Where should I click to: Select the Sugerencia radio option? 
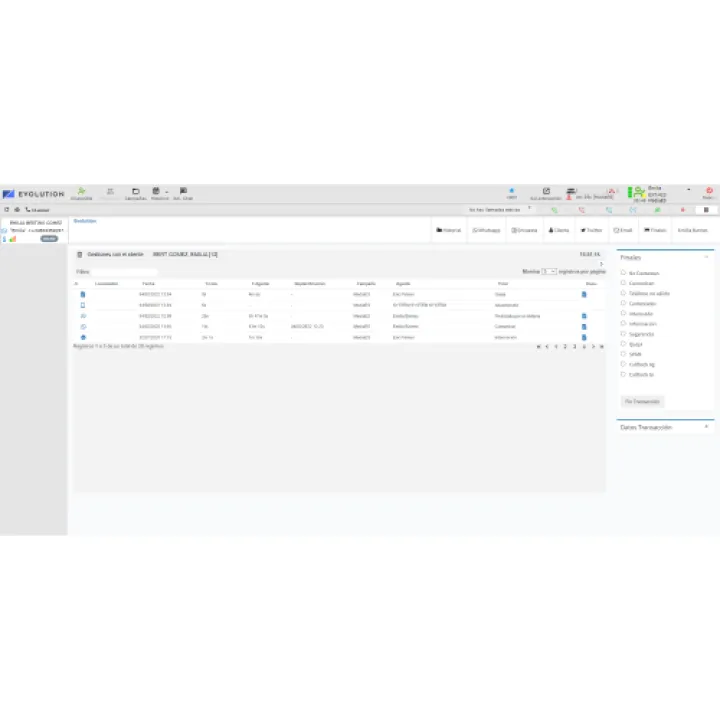tap(624, 334)
